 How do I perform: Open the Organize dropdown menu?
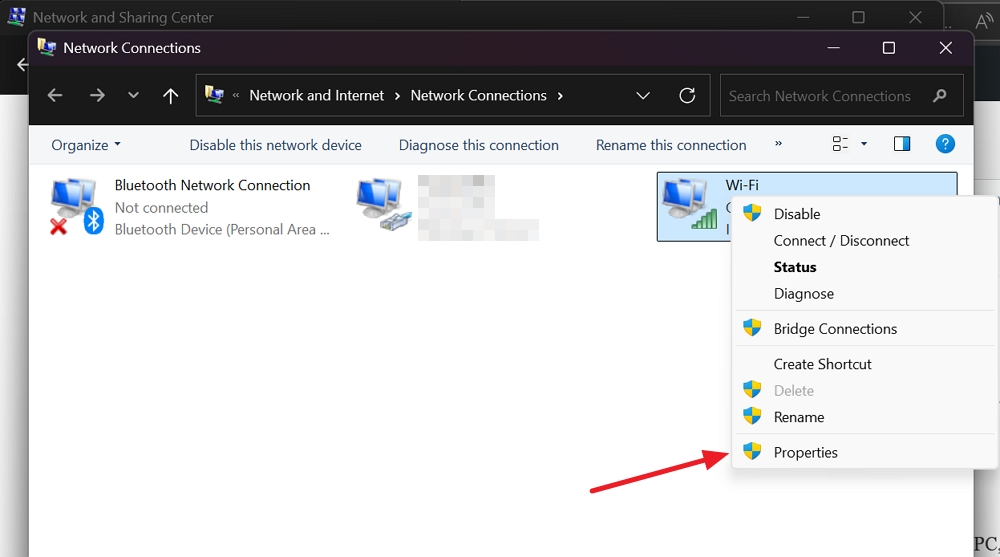point(86,145)
